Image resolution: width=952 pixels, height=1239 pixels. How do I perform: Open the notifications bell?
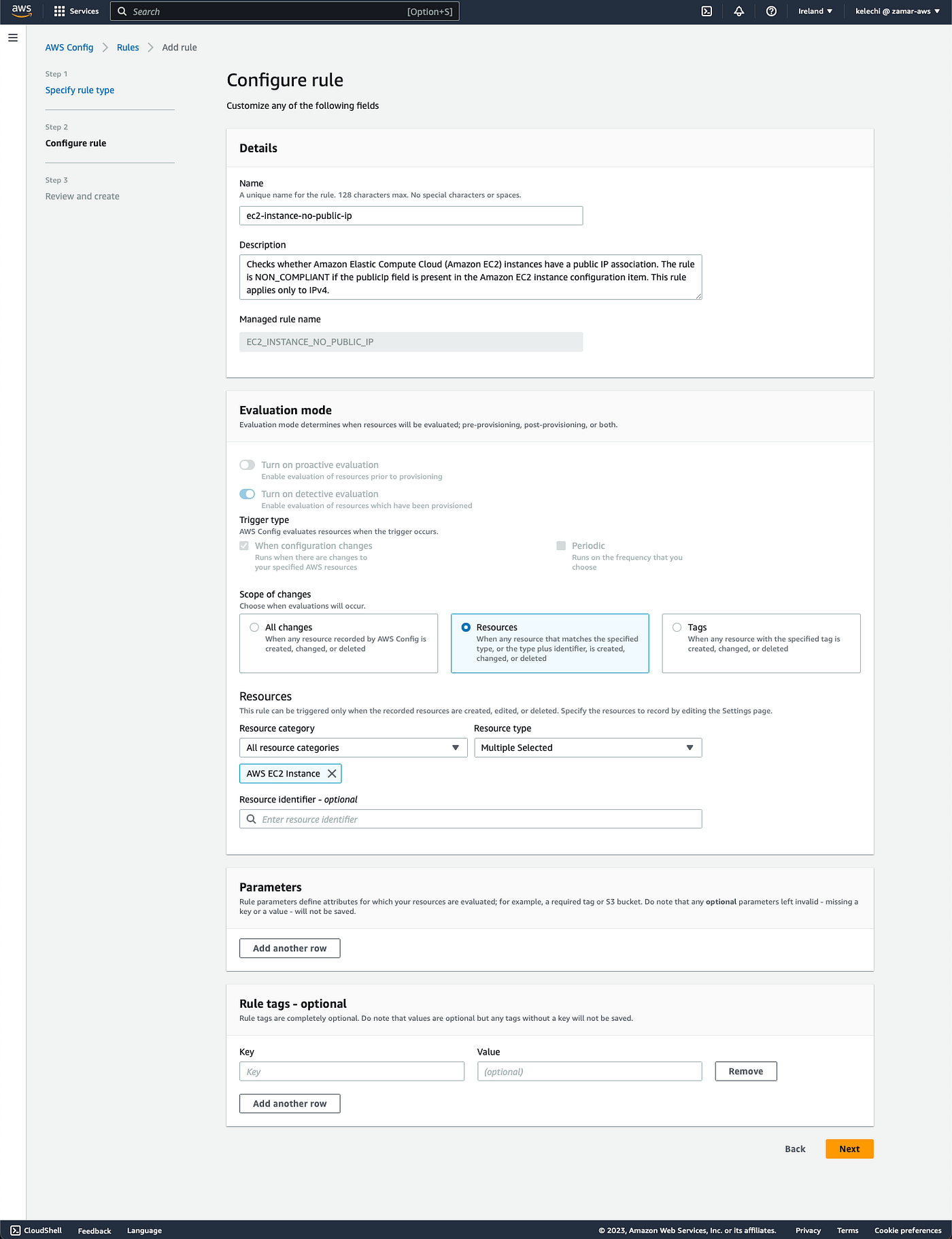click(x=738, y=12)
